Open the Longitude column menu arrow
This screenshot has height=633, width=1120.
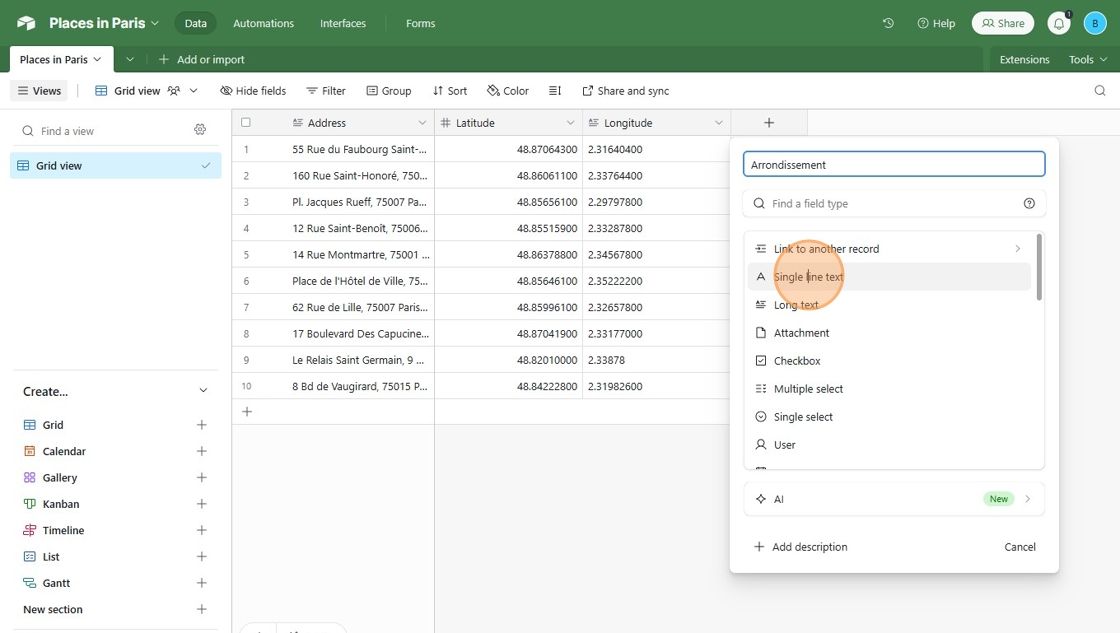[718, 123]
